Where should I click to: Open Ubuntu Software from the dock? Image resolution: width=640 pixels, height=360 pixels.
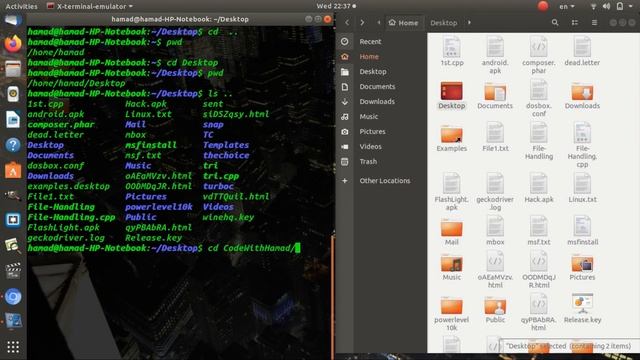[13, 170]
